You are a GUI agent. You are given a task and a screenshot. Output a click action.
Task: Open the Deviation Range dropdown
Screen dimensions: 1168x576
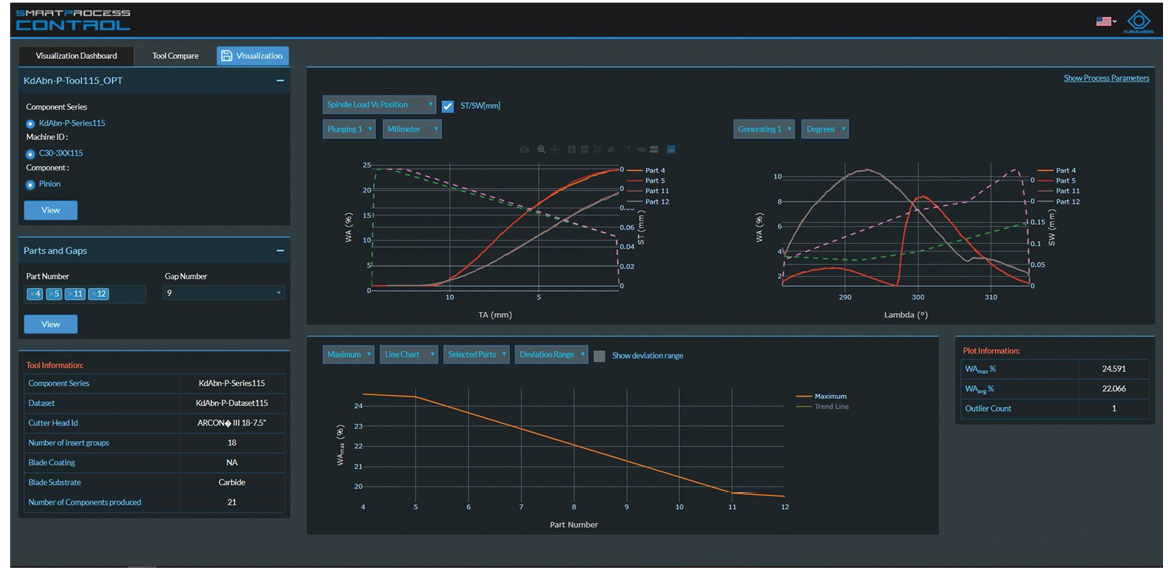point(551,355)
